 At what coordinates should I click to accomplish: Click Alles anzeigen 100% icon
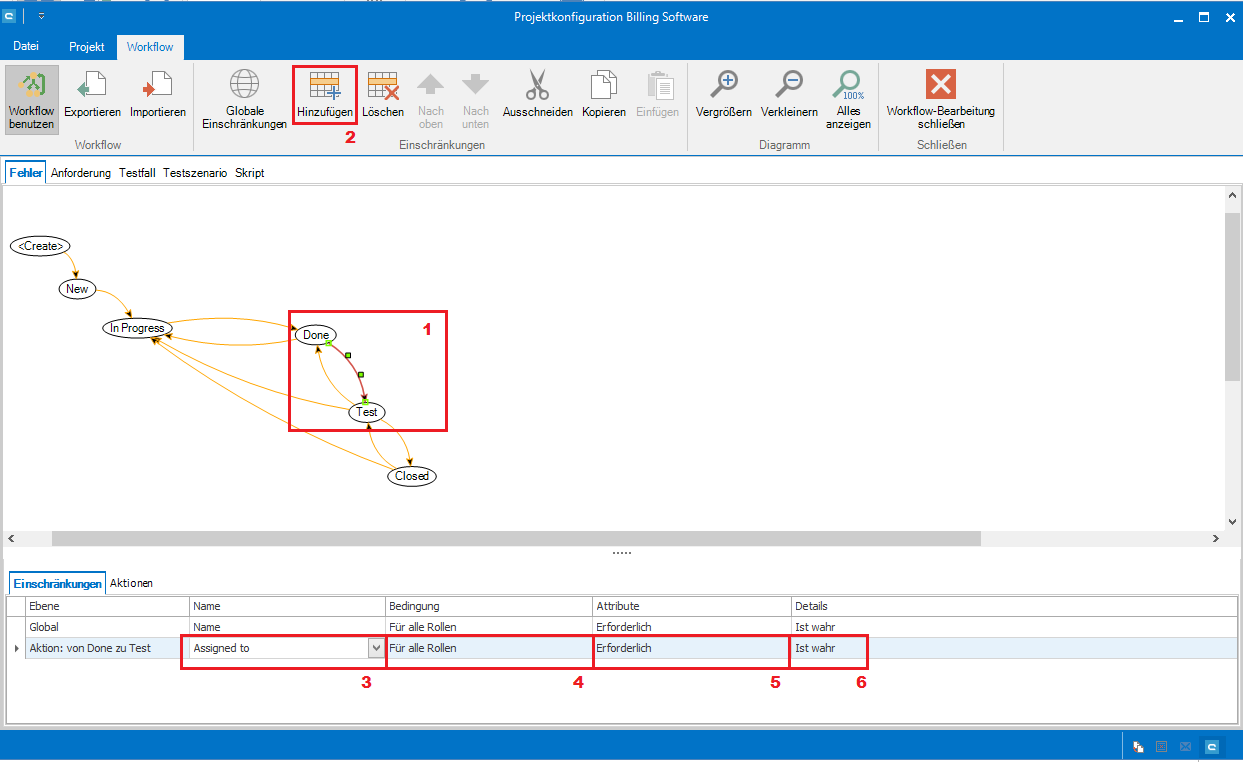tap(848, 86)
